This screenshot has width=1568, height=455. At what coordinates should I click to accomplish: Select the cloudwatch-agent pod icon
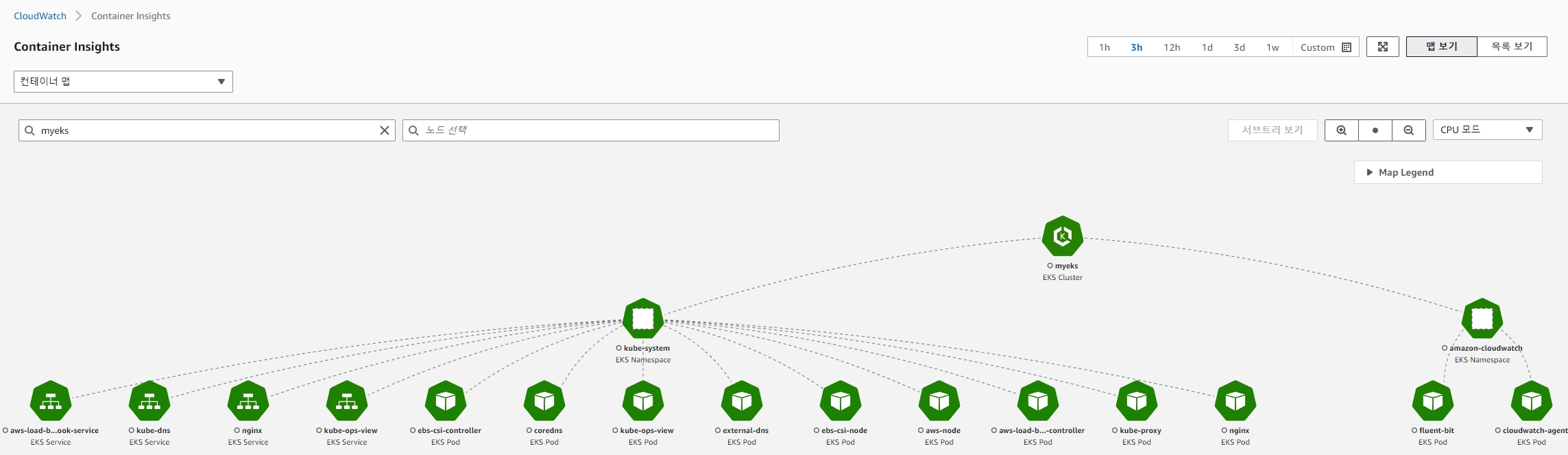[1532, 401]
